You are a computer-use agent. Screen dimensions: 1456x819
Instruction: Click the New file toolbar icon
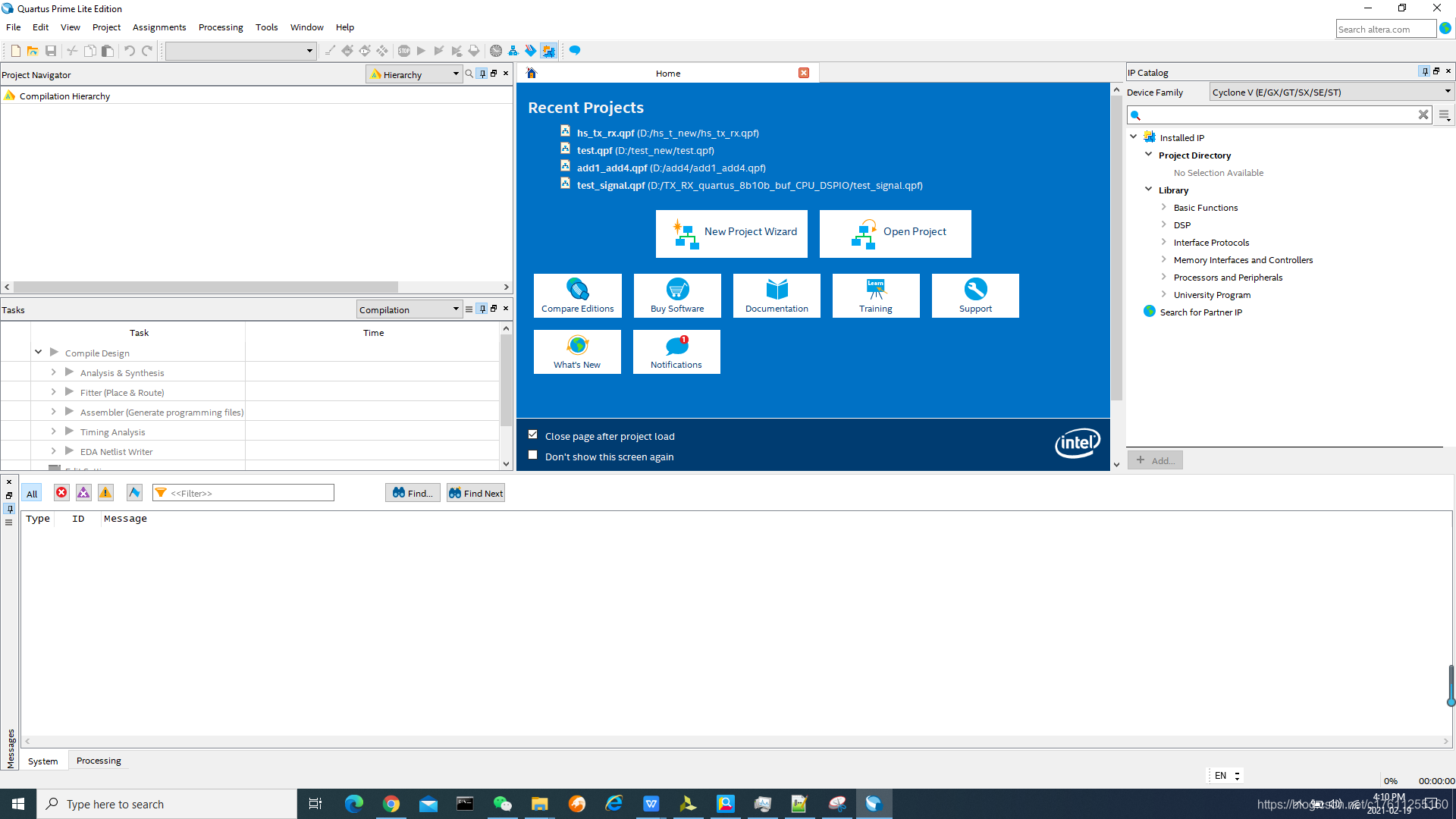(15, 51)
